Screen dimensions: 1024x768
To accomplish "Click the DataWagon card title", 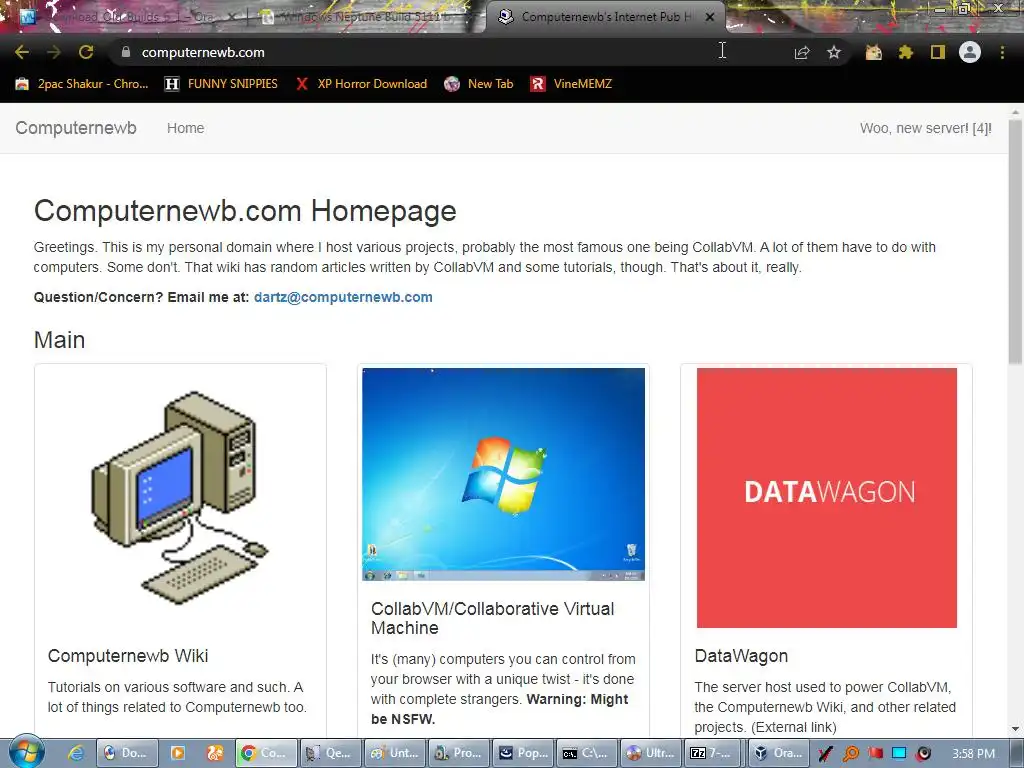I will point(741,656).
